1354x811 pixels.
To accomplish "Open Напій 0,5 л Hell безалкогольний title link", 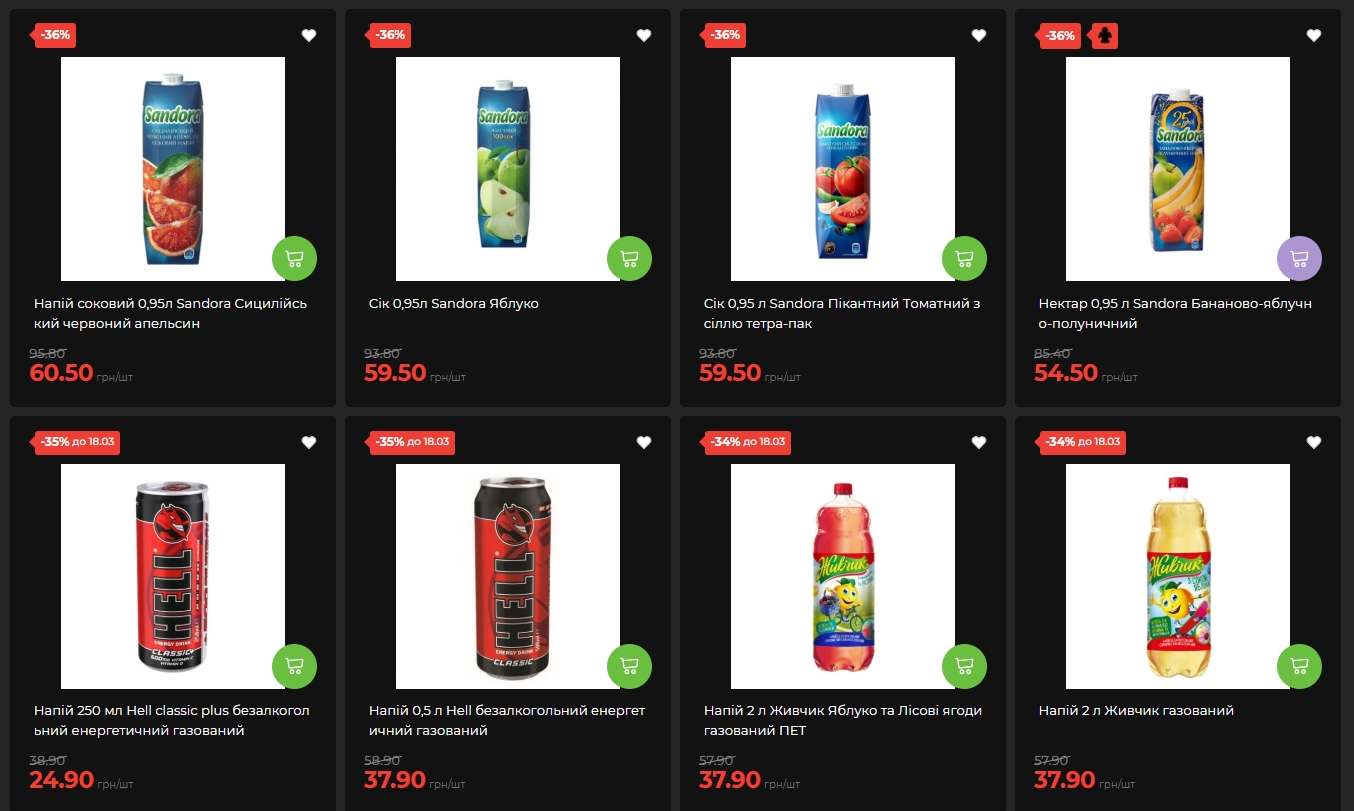I will coord(507,721).
